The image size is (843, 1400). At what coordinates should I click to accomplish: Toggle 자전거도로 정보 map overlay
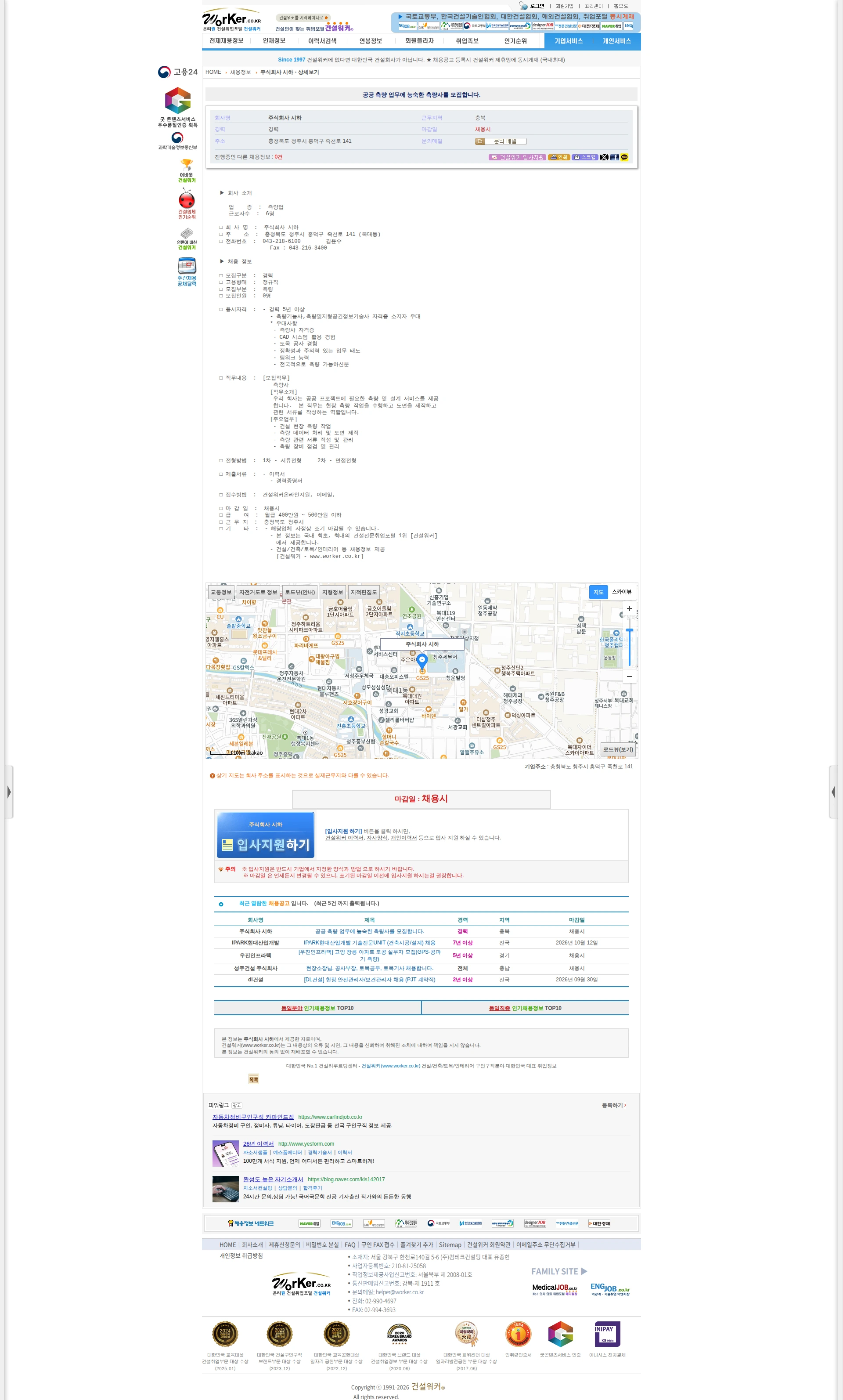point(258,592)
